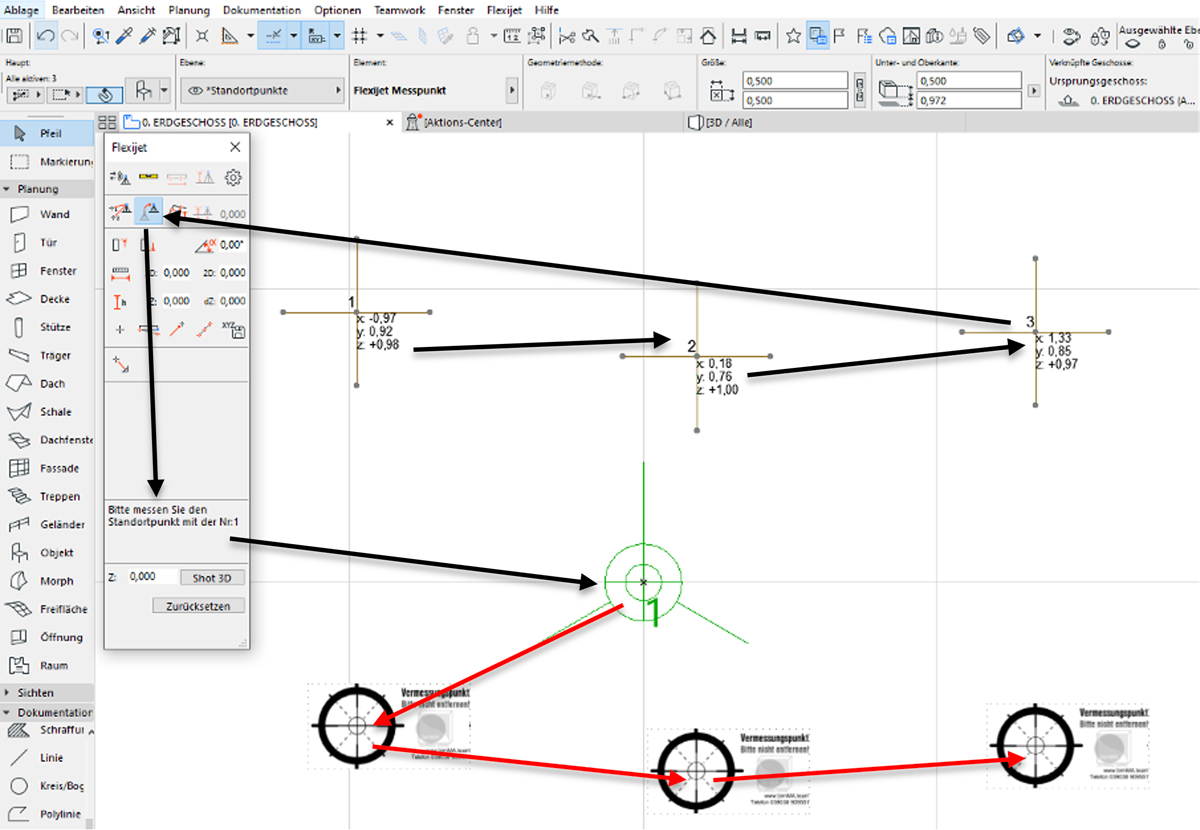Toggle the highlighted window overlay toolbar button

[x=818, y=36]
